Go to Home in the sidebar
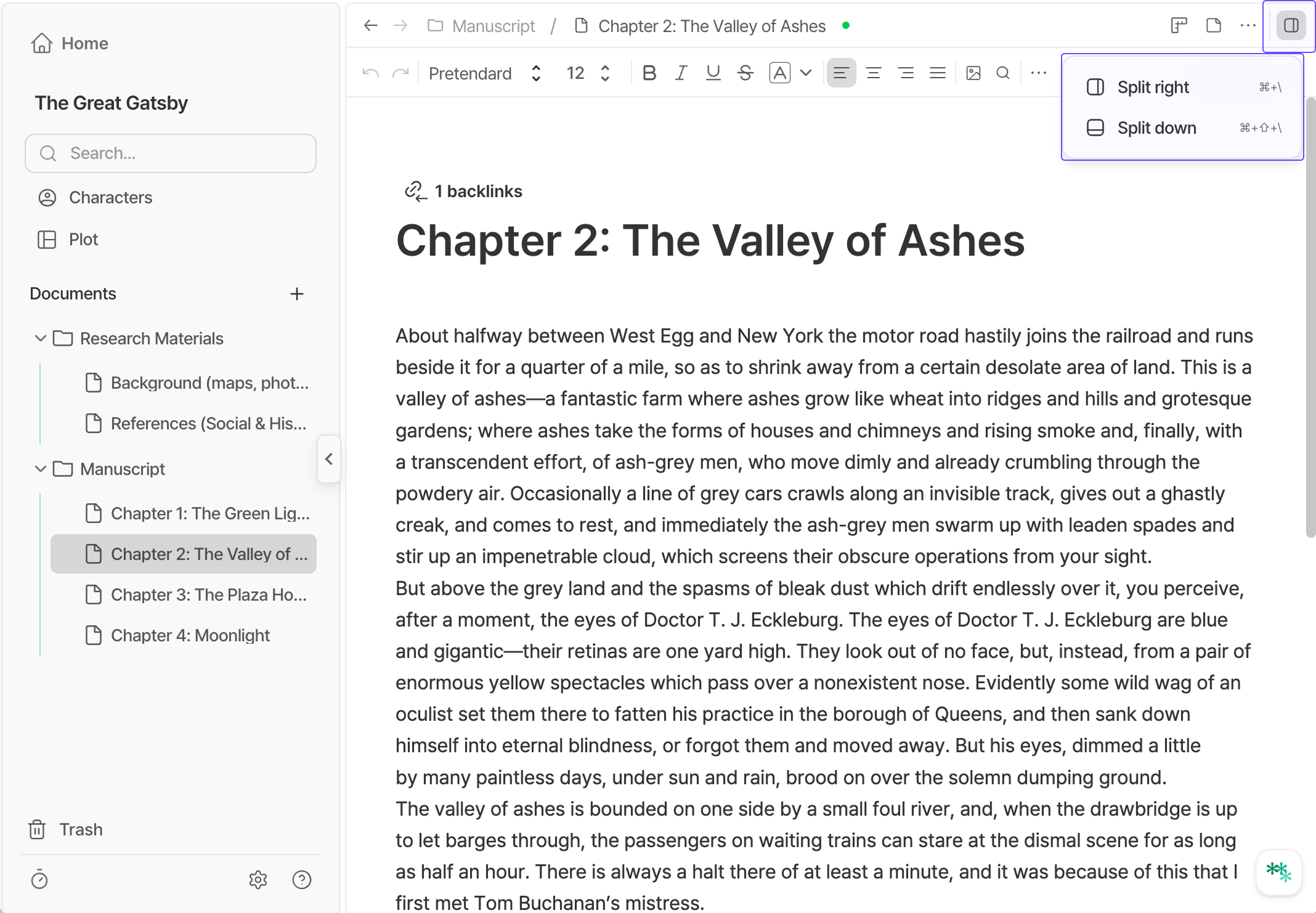This screenshot has width=1316, height=913. pyautogui.click(x=70, y=43)
